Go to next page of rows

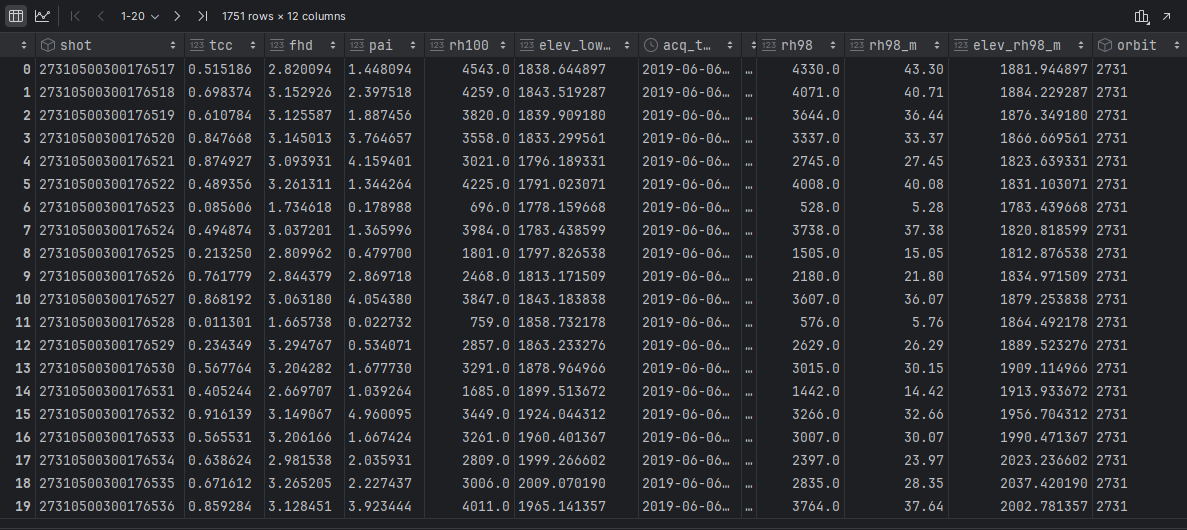[177, 16]
